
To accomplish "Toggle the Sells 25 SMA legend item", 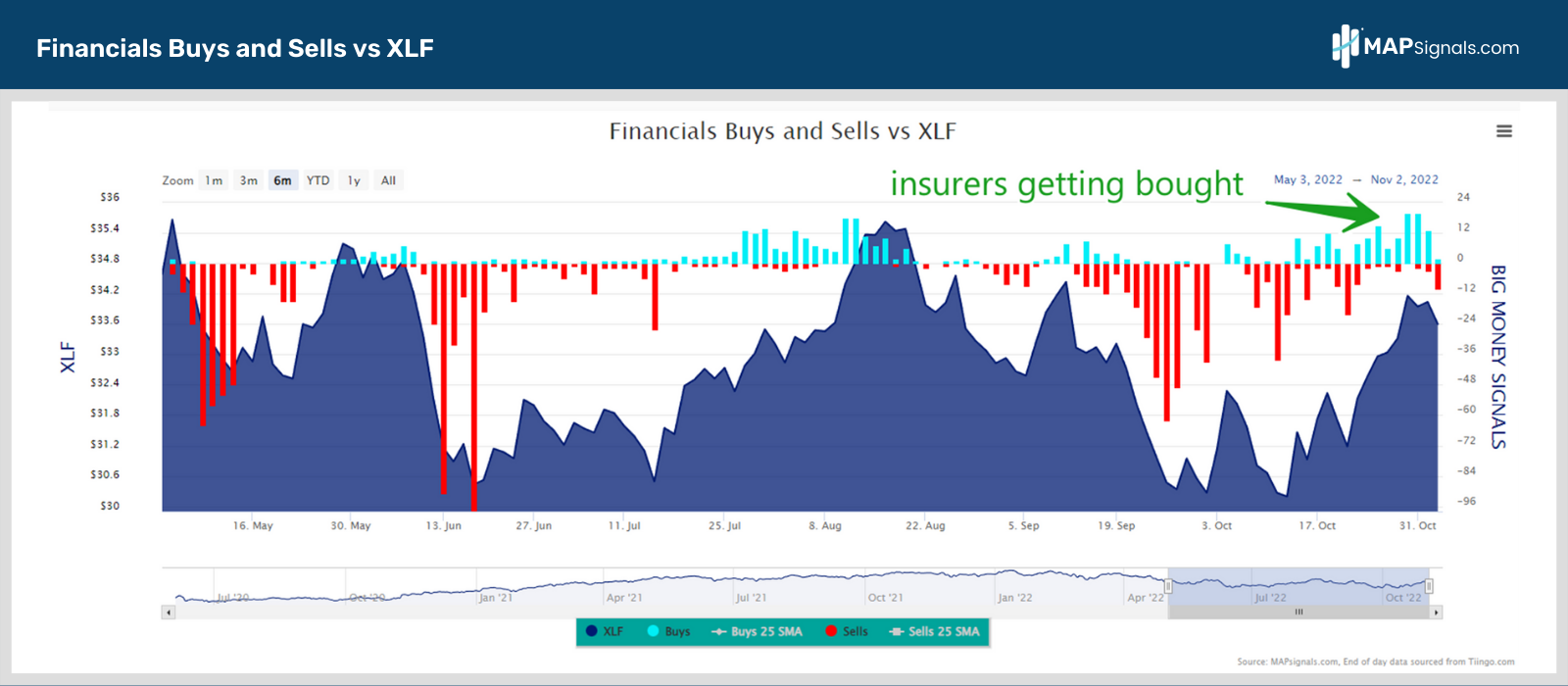I will (935, 631).
